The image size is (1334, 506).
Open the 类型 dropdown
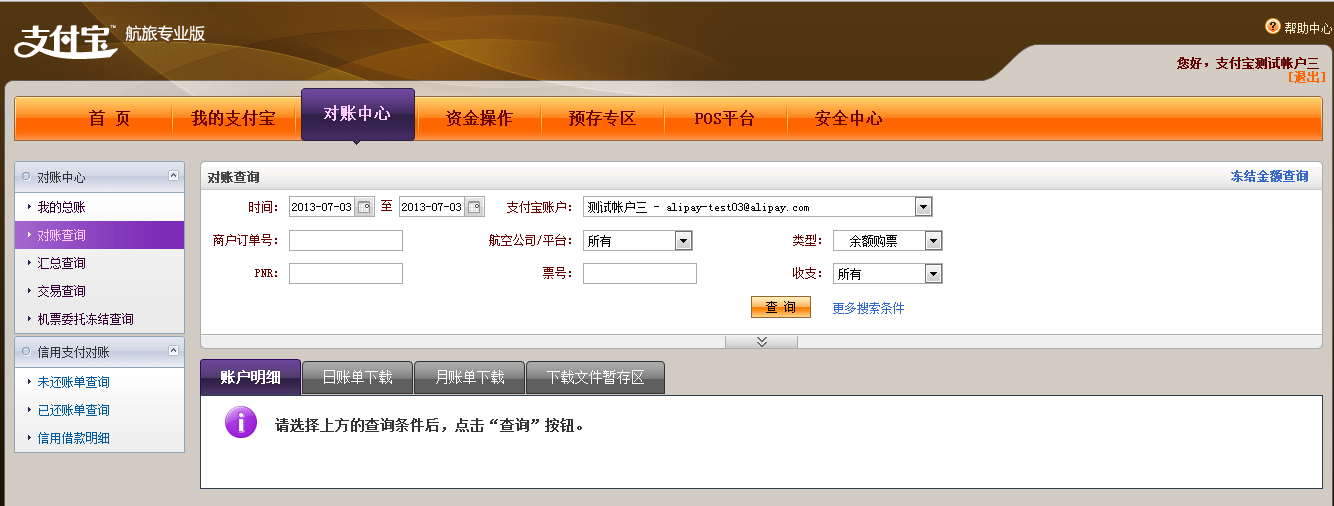(932, 241)
